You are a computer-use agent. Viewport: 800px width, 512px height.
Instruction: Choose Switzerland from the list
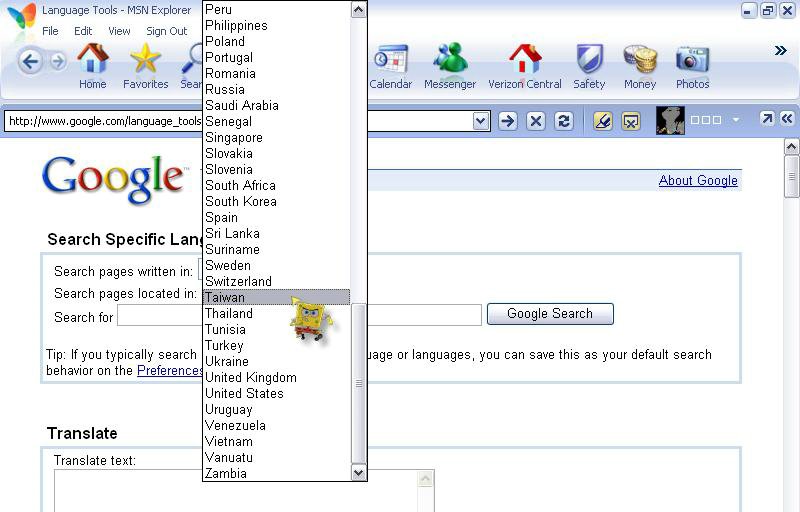(x=276, y=281)
